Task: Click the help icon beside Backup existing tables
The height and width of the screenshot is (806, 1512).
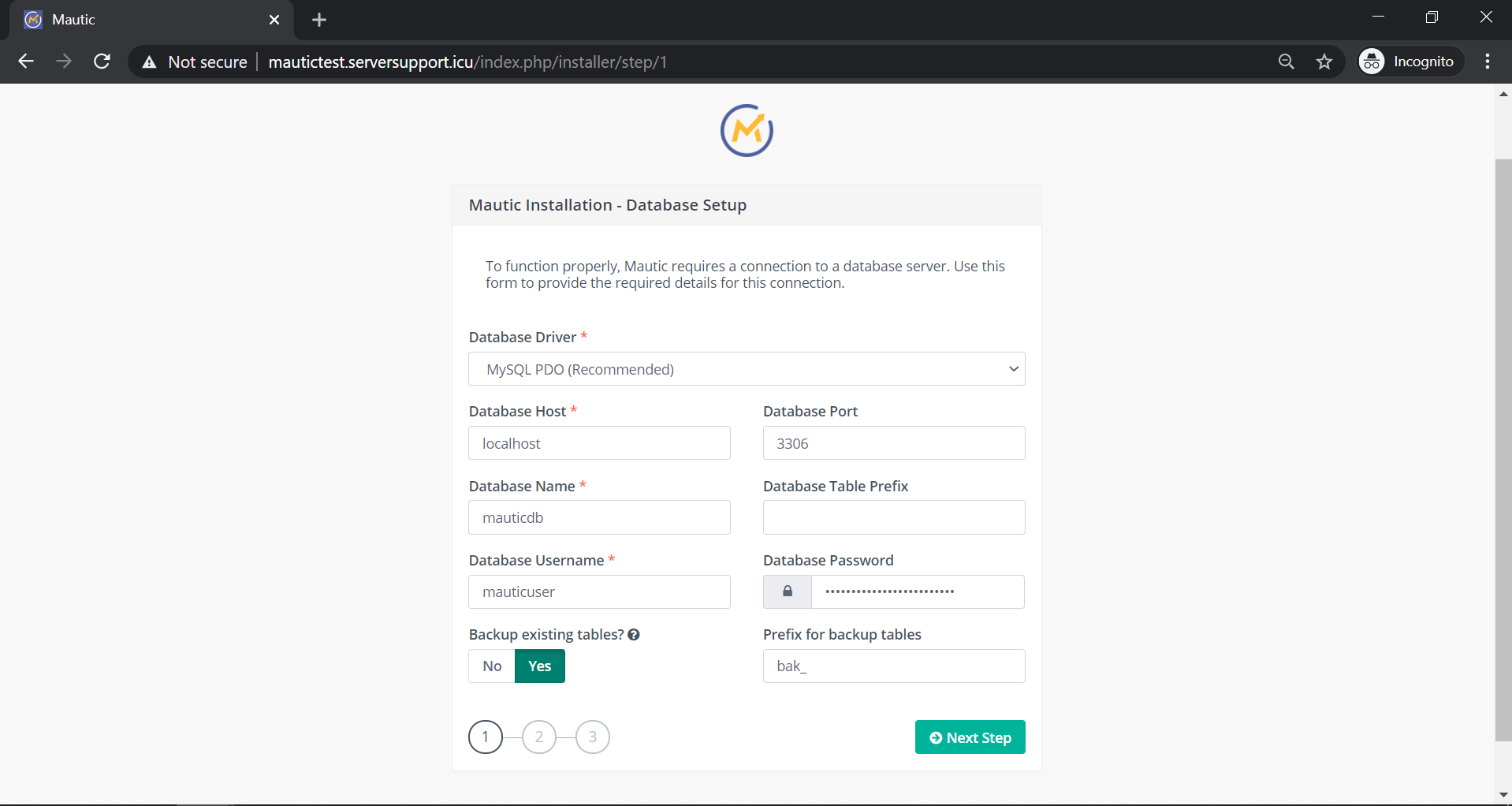Action: [634, 635]
